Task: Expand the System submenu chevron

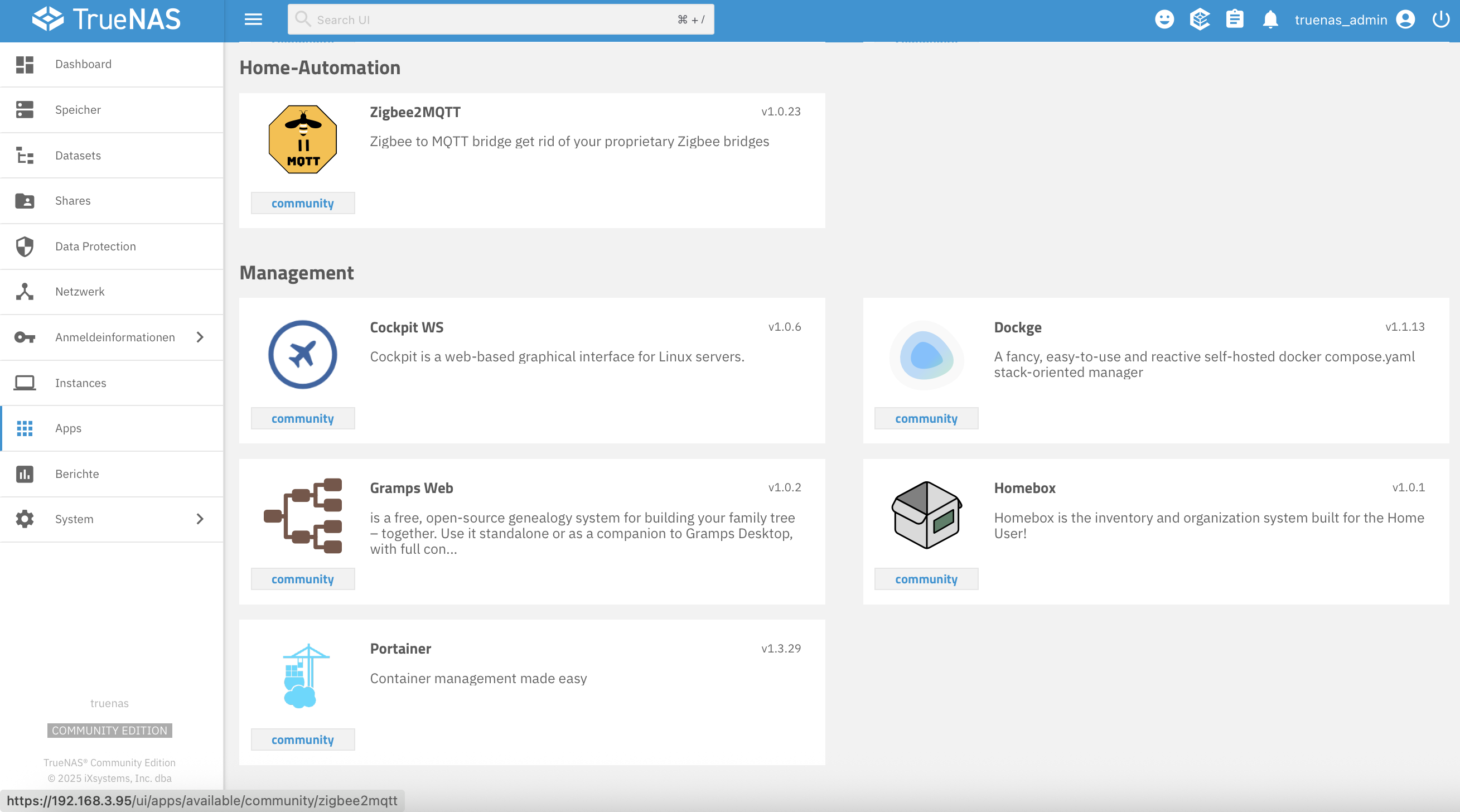Action: 200,519
